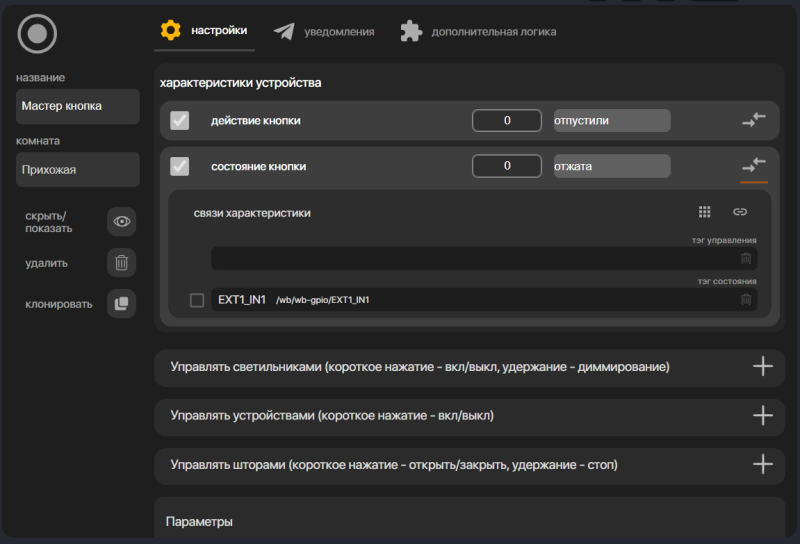Edit the name field Мастер кнопка
Viewport: 800px width, 544px height.
(x=78, y=106)
